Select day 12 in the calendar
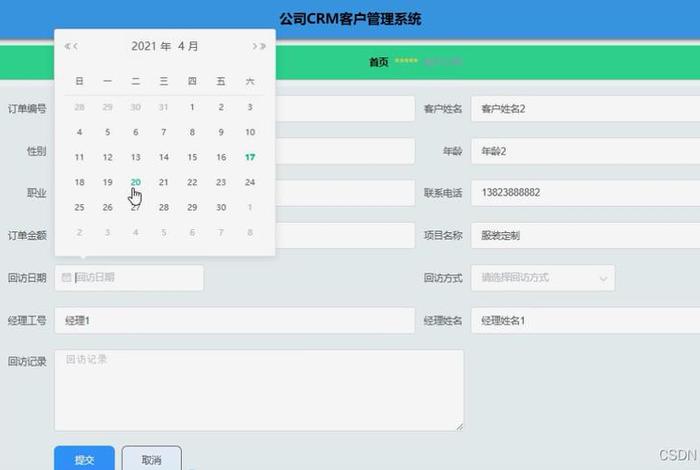 pyautogui.click(x=108, y=157)
